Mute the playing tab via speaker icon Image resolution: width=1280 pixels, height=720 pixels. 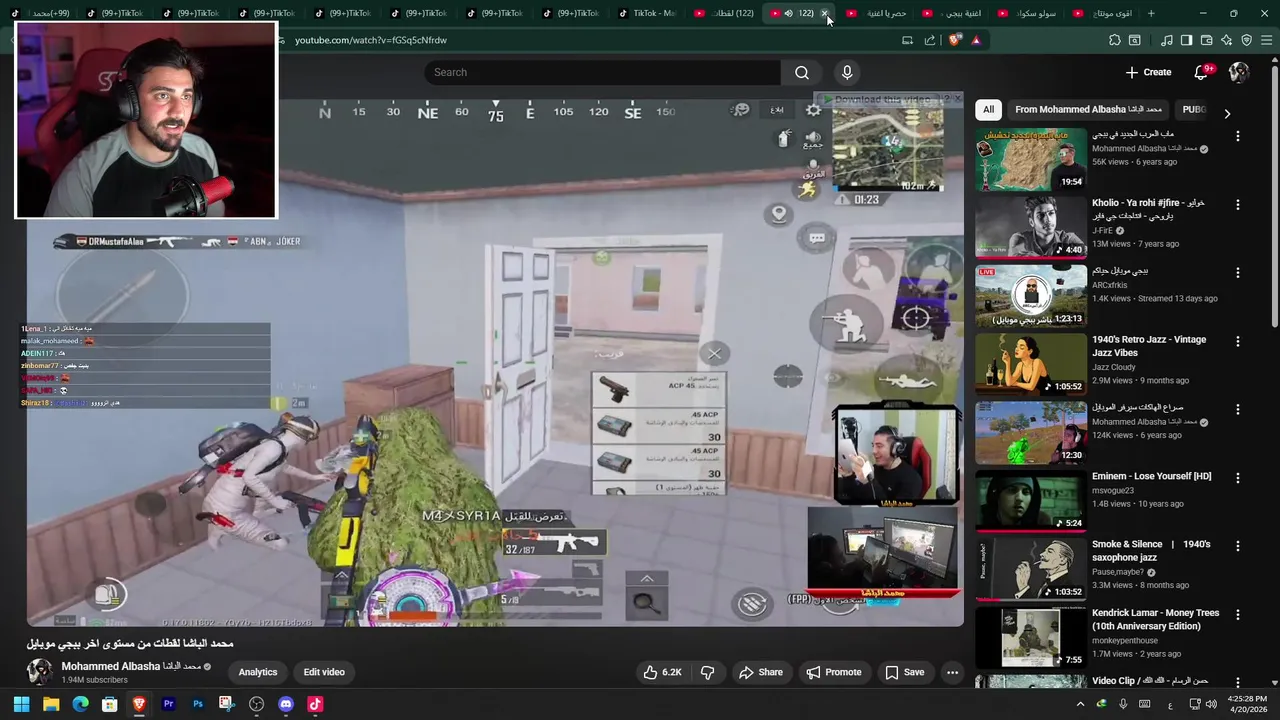pyautogui.click(x=788, y=13)
